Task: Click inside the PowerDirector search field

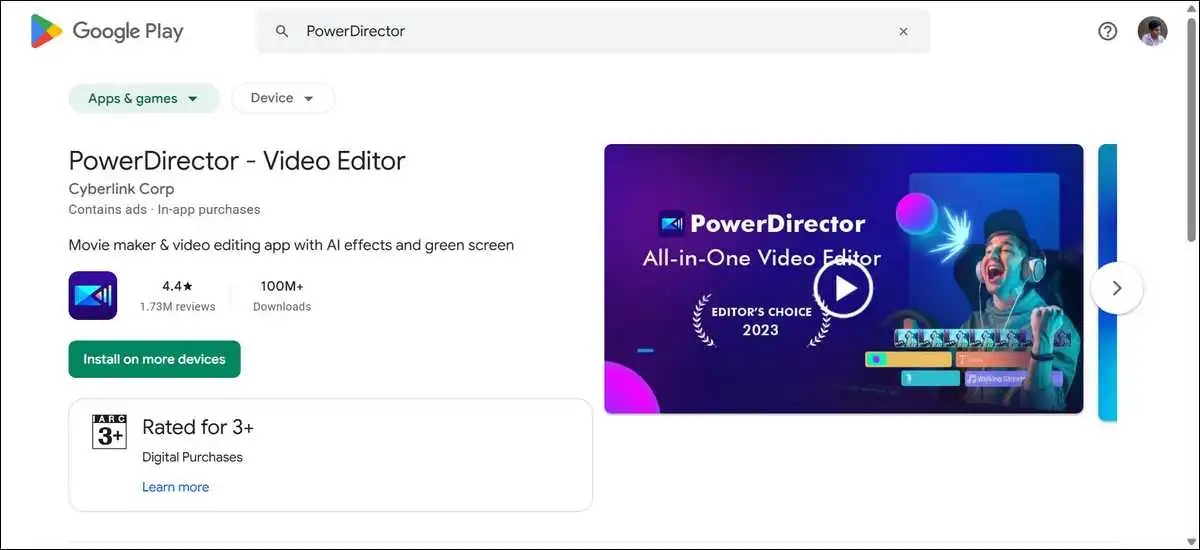Action: [x=592, y=31]
